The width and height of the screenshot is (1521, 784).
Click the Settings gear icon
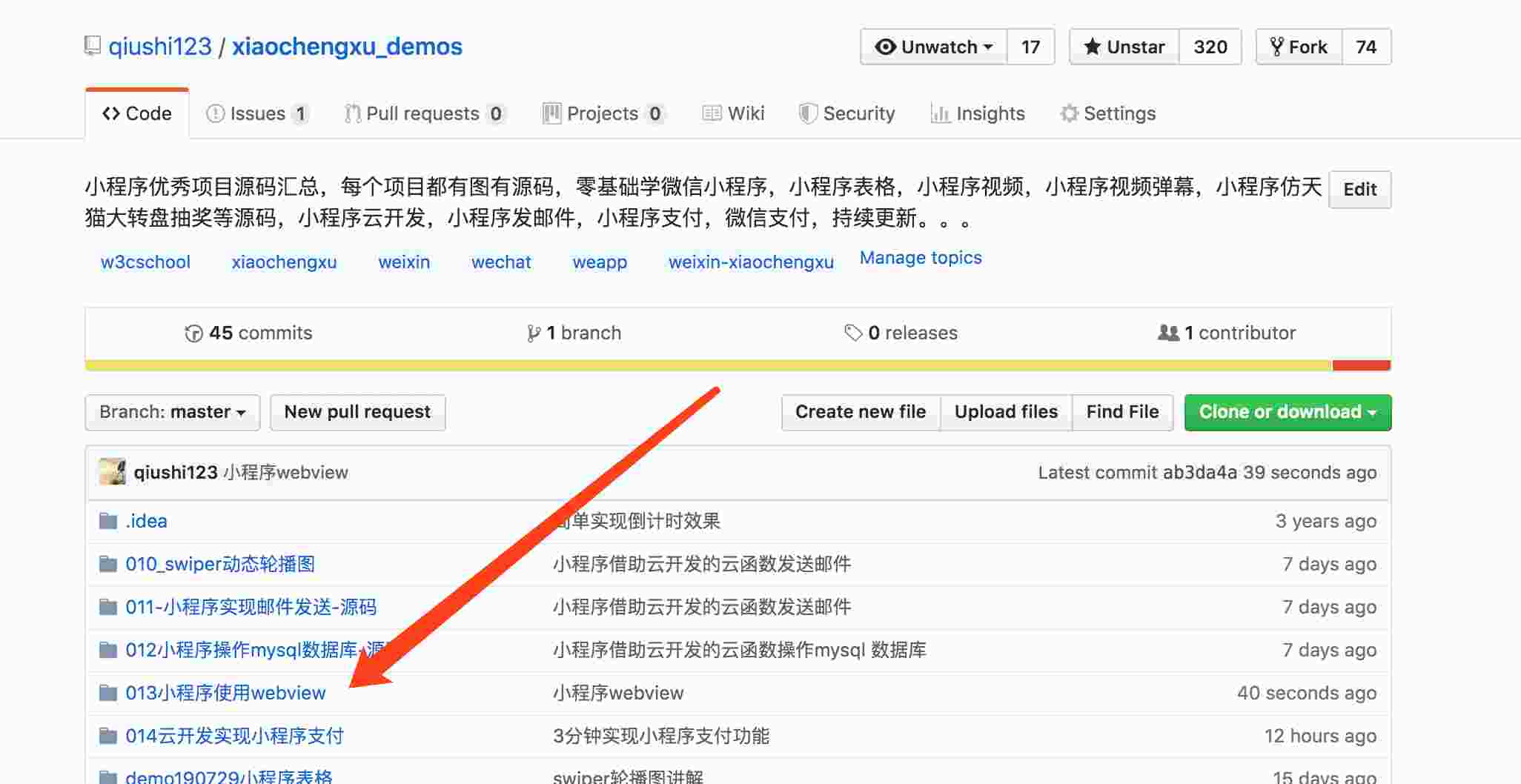pyautogui.click(x=1069, y=113)
